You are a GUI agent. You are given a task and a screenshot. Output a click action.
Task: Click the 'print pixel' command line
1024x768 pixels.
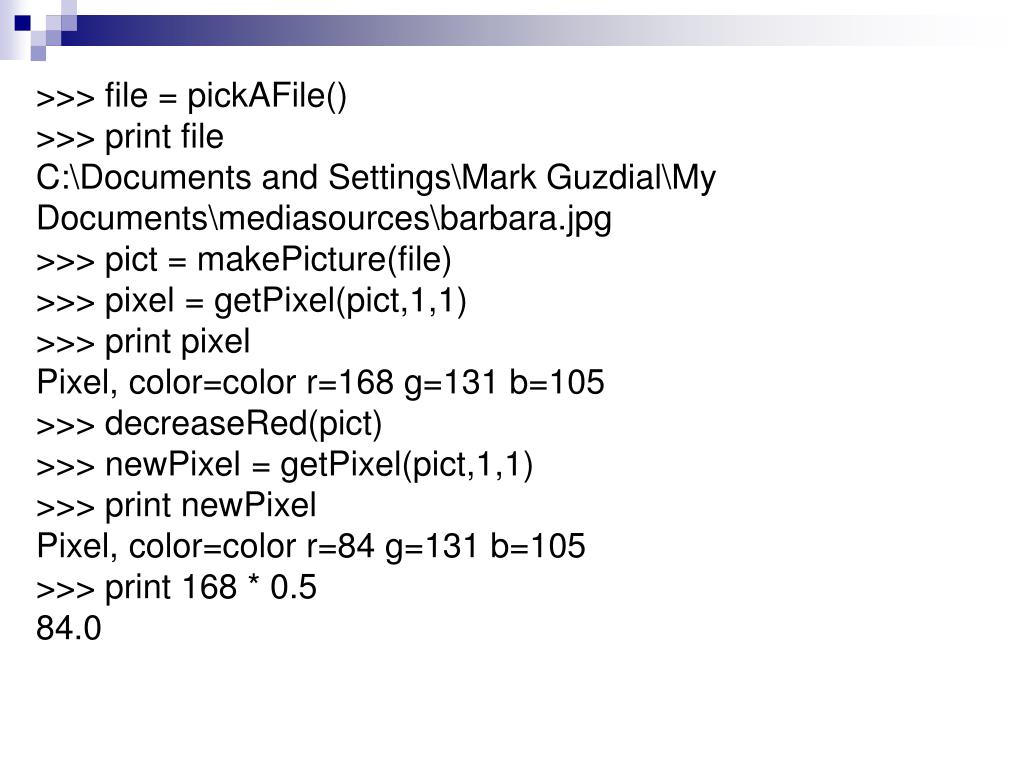pos(178,342)
